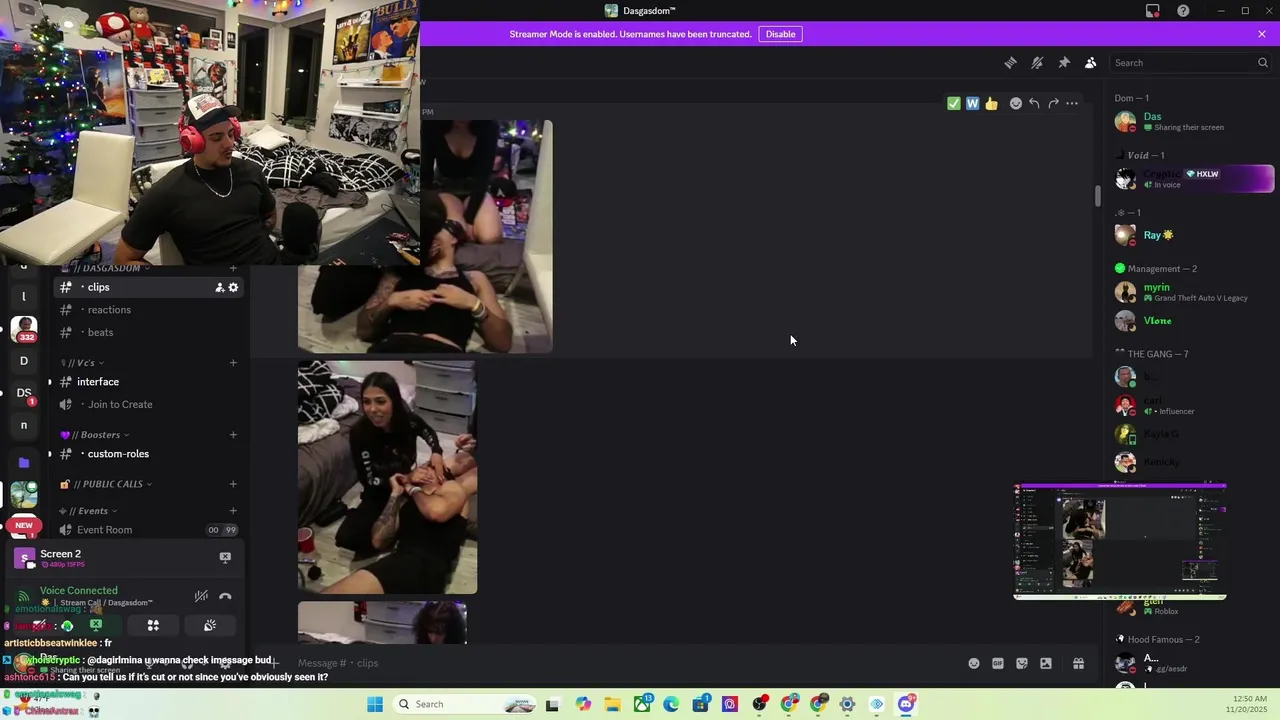
Task: React with blue W emoji on message
Action: tap(972, 103)
